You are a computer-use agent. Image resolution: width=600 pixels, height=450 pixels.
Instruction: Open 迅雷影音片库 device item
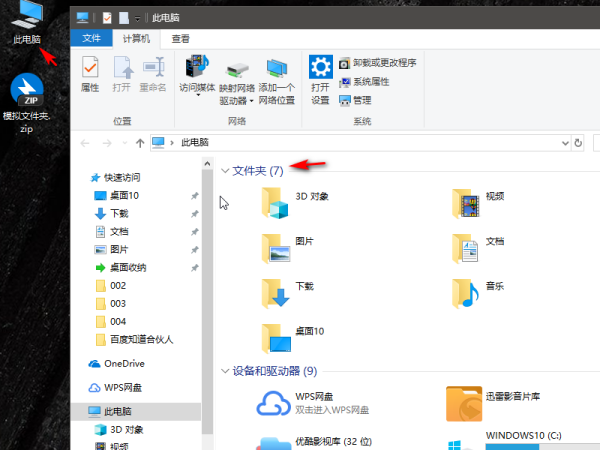click(x=466, y=404)
